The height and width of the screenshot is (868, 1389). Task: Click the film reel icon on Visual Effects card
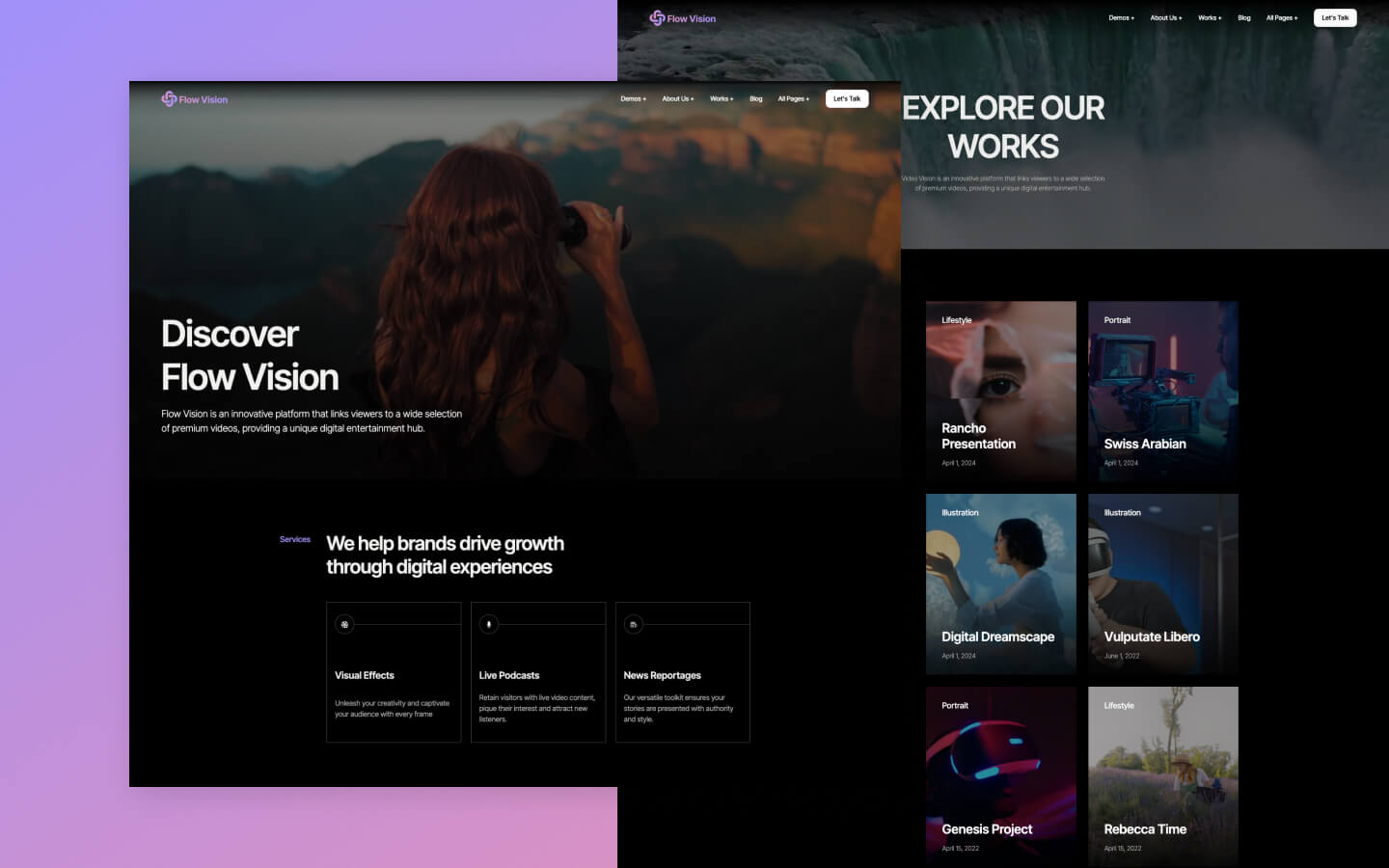346,624
